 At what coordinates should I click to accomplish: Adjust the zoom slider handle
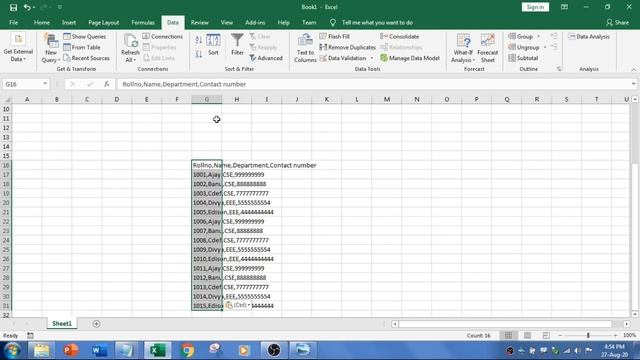coord(588,336)
